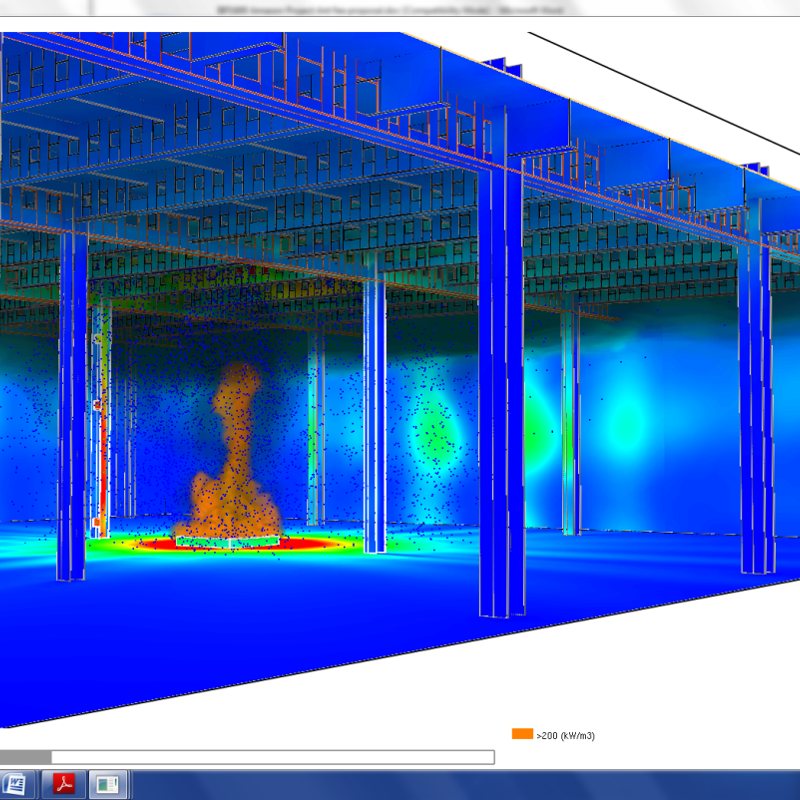Click the green hot spot on the back wall
This screenshot has height=800, width=800.
pos(434,433)
